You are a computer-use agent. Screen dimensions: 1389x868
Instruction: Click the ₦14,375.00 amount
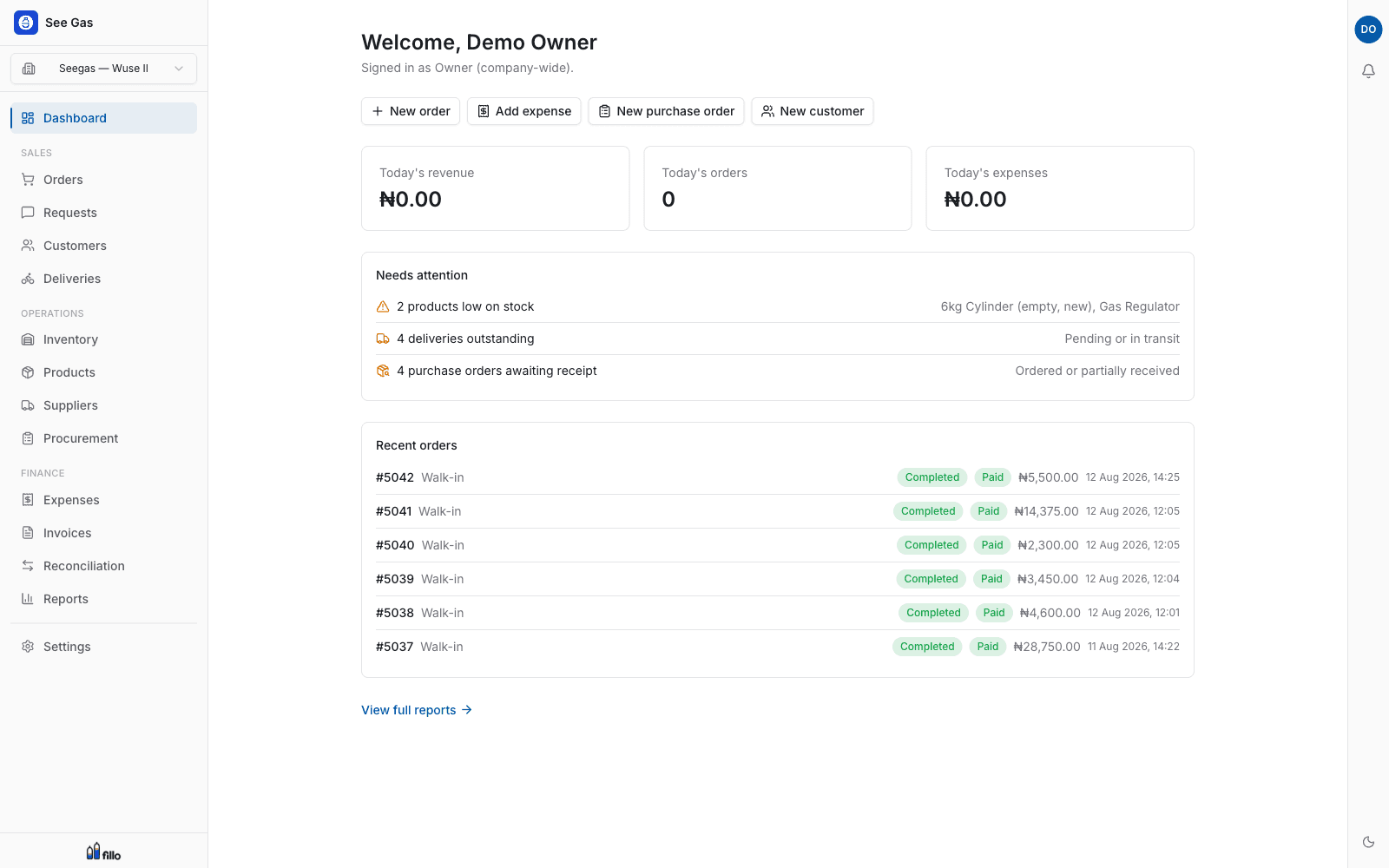coord(1046,511)
